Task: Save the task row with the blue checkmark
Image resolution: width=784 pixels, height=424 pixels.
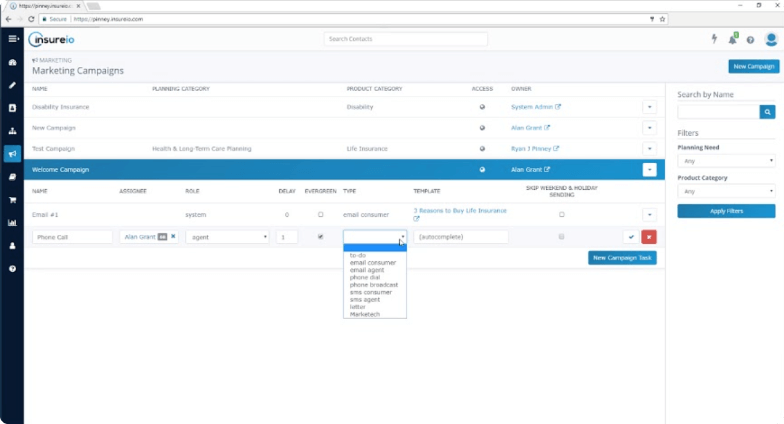Action: [x=631, y=237]
